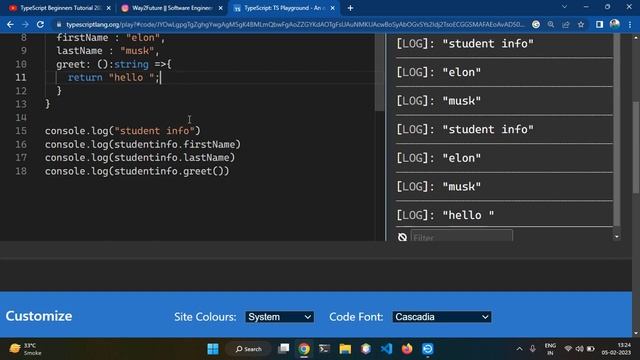Go back with the browser back arrow
640x360 pixels.
click(x=10, y=24)
